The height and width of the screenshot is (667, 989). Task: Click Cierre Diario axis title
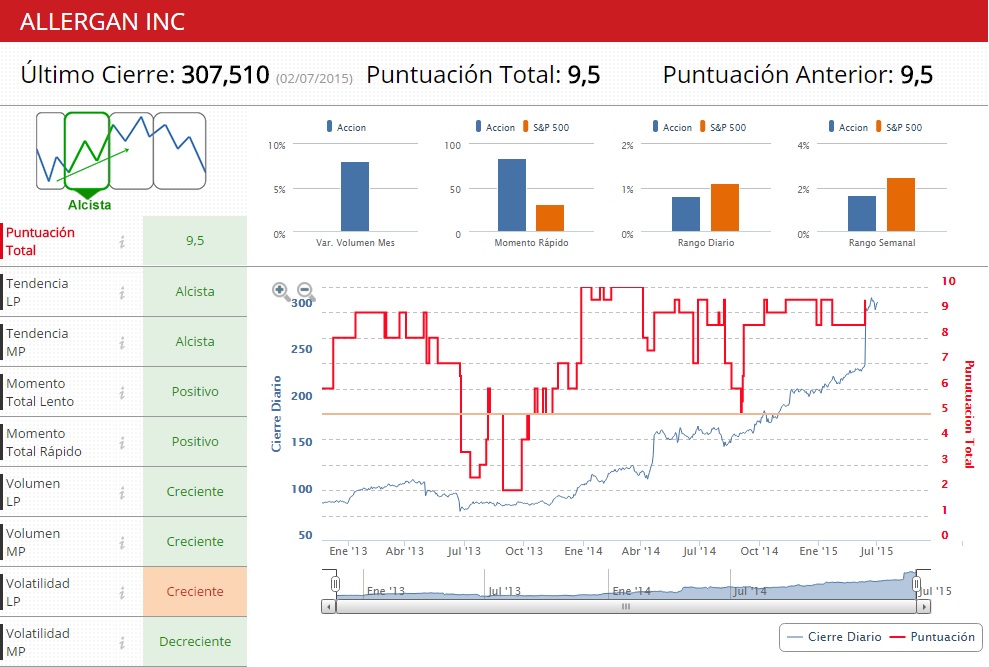coord(276,414)
